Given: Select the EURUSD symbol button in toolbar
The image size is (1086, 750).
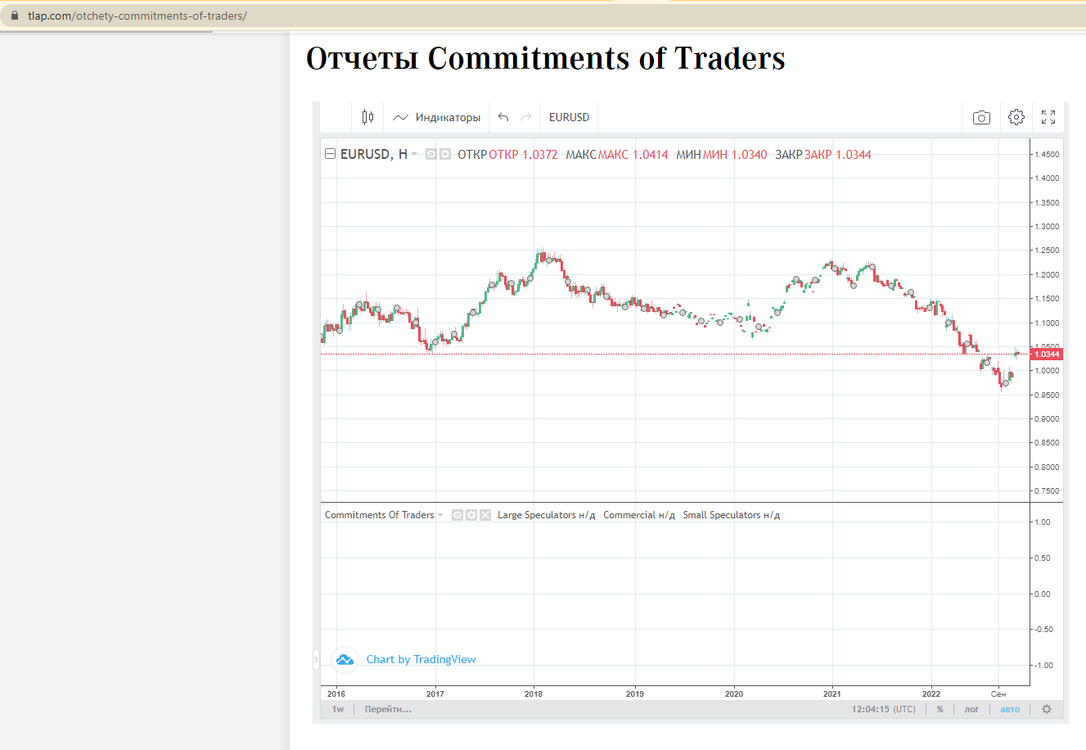Looking at the screenshot, I should (569, 117).
